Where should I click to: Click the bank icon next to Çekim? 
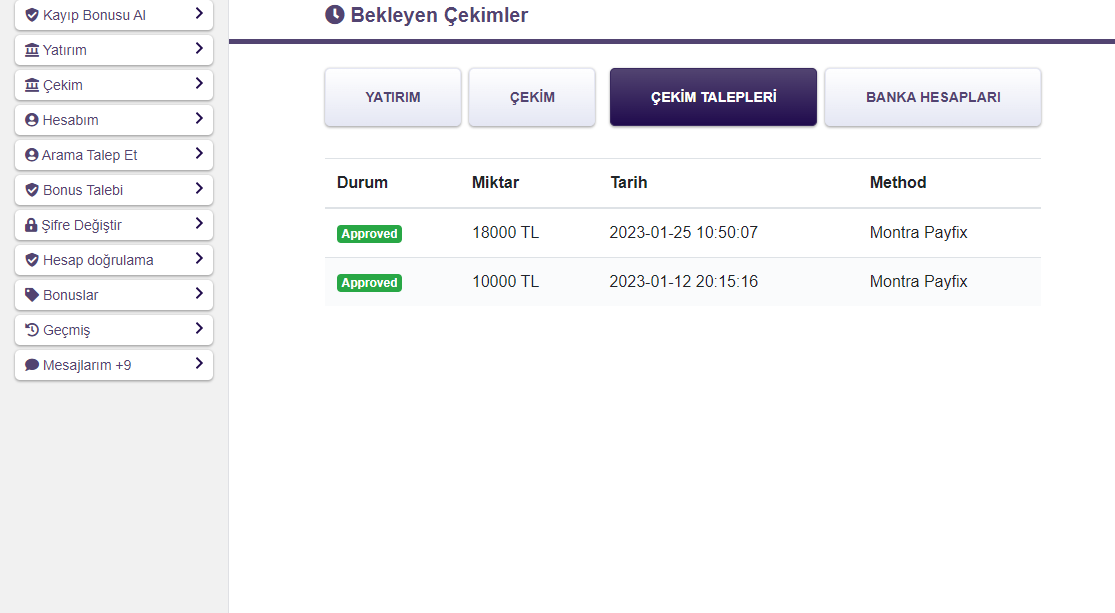[x=32, y=85]
